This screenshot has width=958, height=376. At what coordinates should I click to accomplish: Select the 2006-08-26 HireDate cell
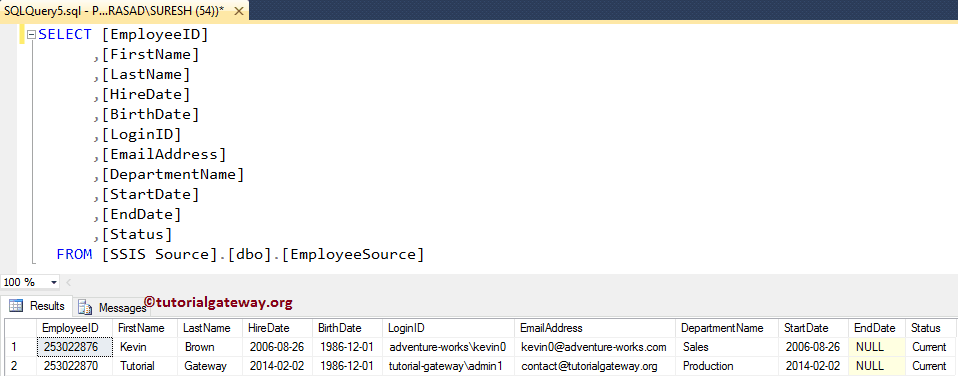point(277,347)
